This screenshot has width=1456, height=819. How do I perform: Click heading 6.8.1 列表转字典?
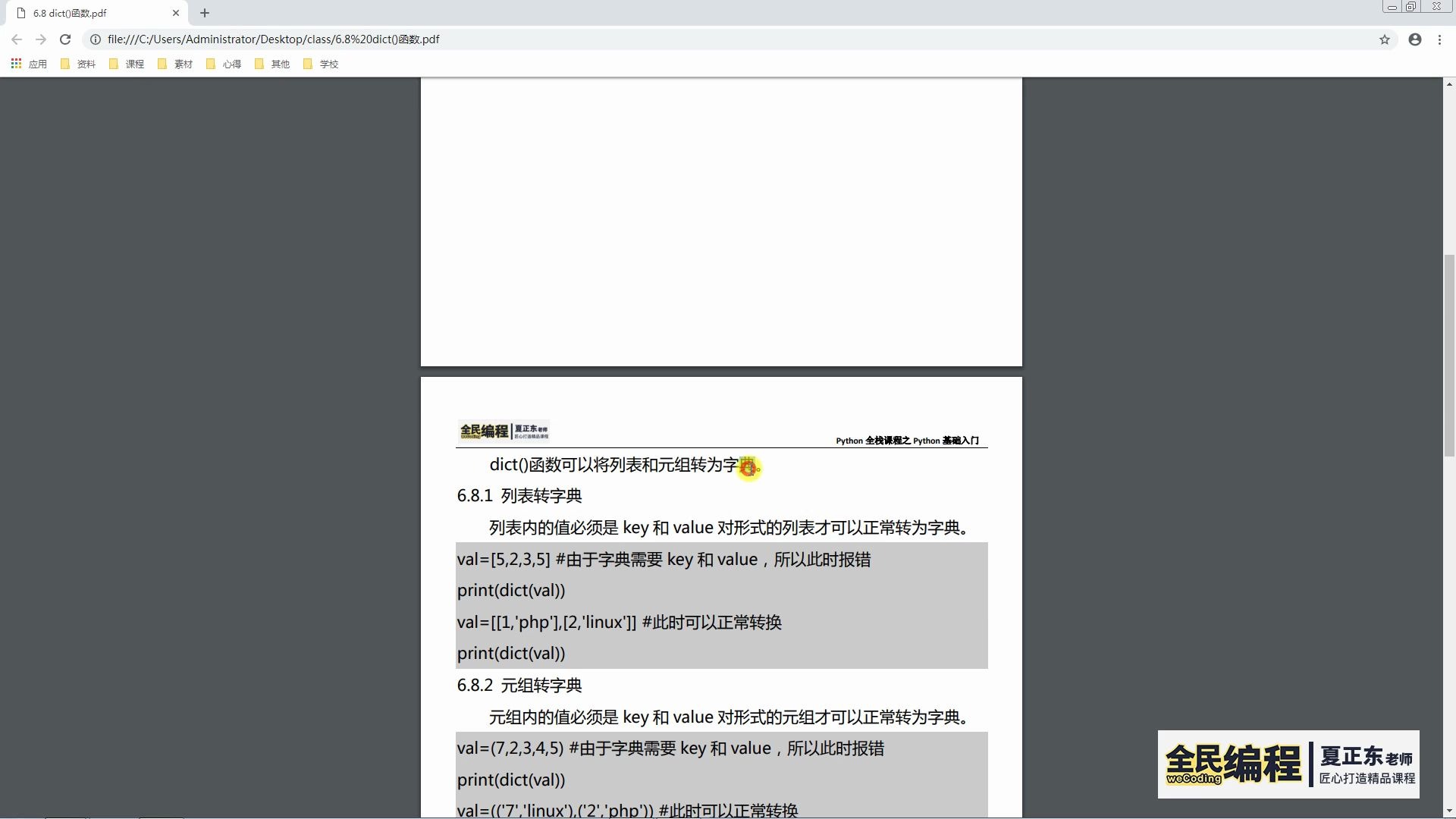[519, 496]
